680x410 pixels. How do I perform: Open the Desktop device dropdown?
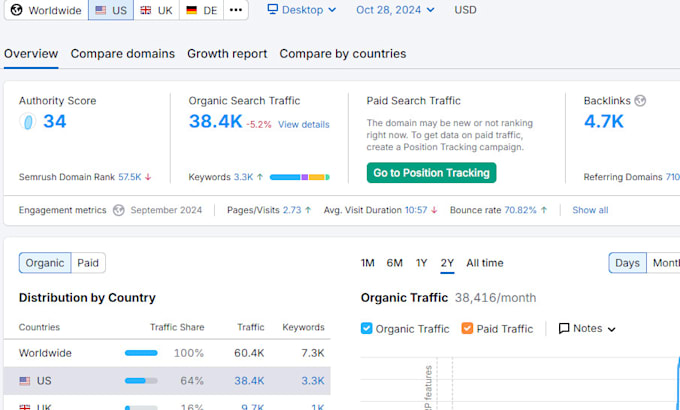pyautogui.click(x=302, y=10)
